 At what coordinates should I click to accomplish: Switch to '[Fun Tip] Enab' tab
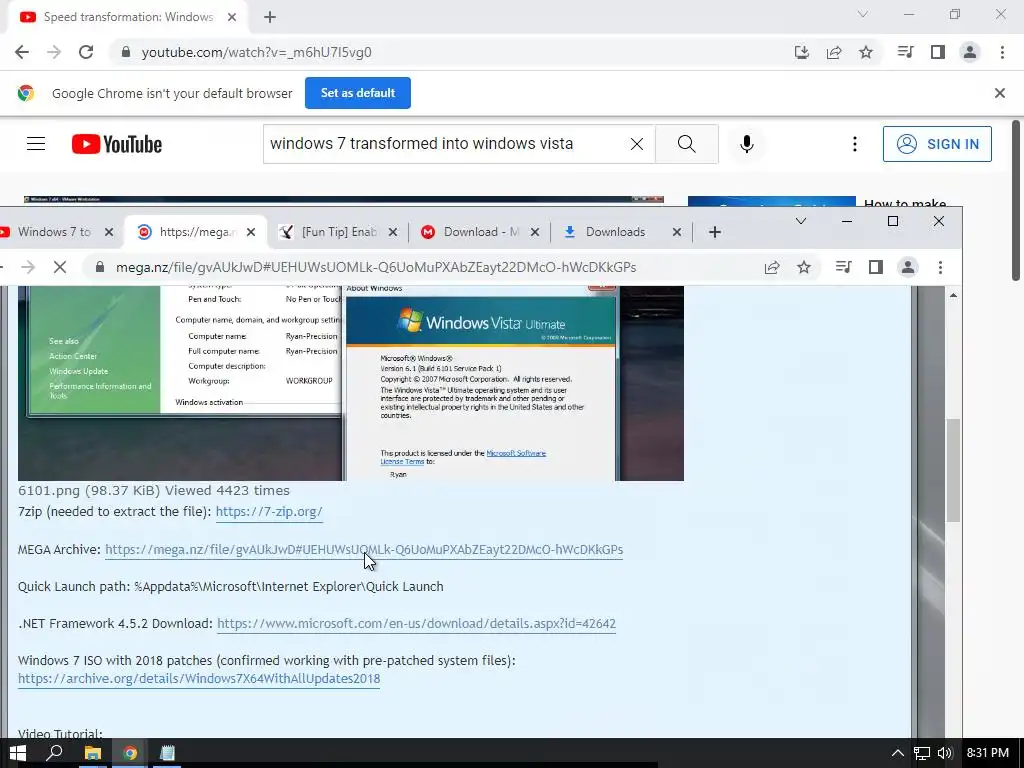click(338, 232)
